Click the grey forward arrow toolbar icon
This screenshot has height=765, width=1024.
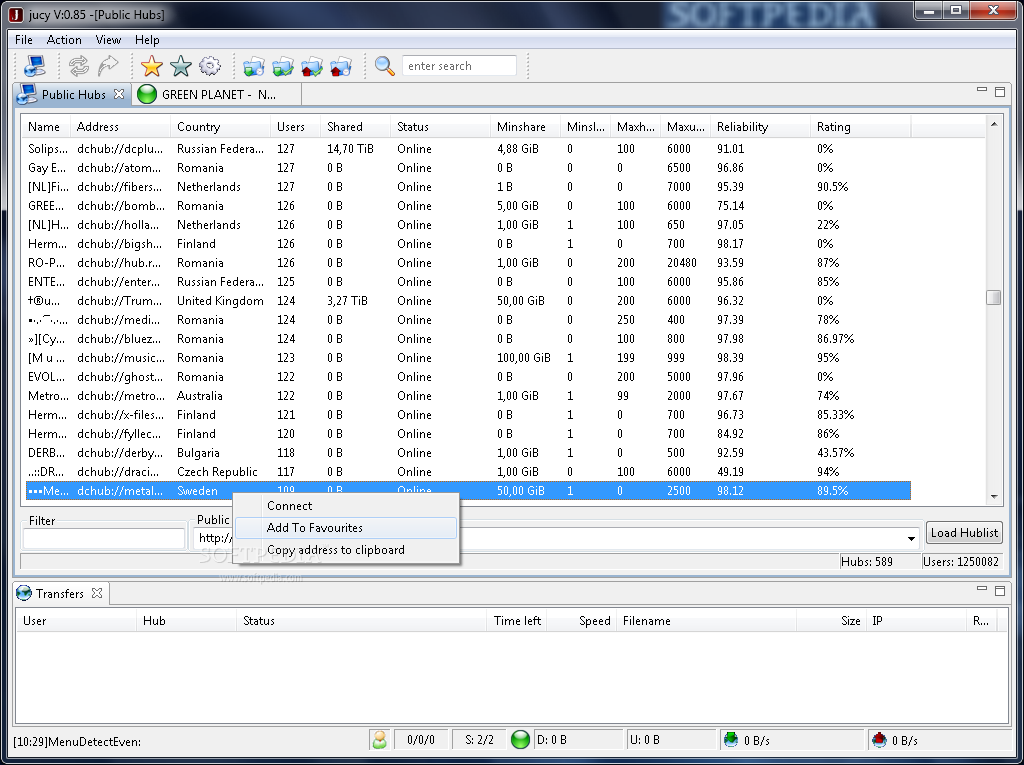point(108,66)
